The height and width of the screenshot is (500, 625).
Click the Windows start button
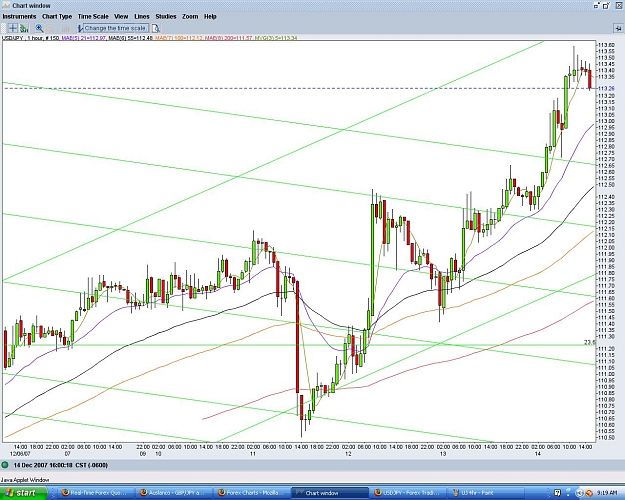pyautogui.click(x=23, y=493)
